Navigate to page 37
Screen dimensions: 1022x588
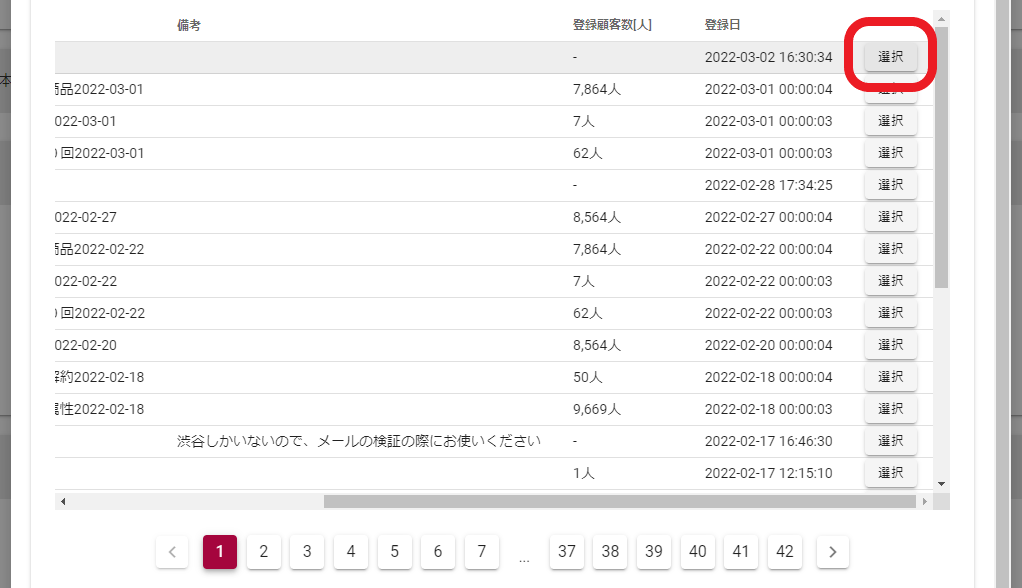pos(567,551)
